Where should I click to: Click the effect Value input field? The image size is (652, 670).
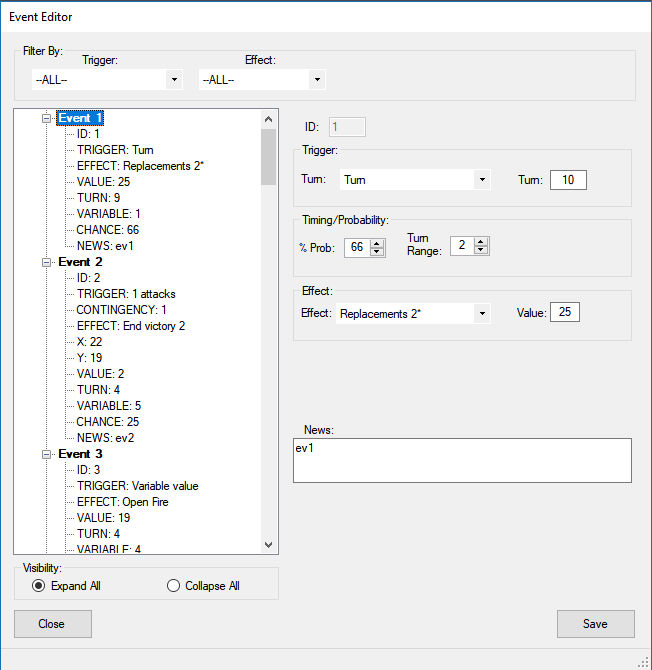(566, 313)
